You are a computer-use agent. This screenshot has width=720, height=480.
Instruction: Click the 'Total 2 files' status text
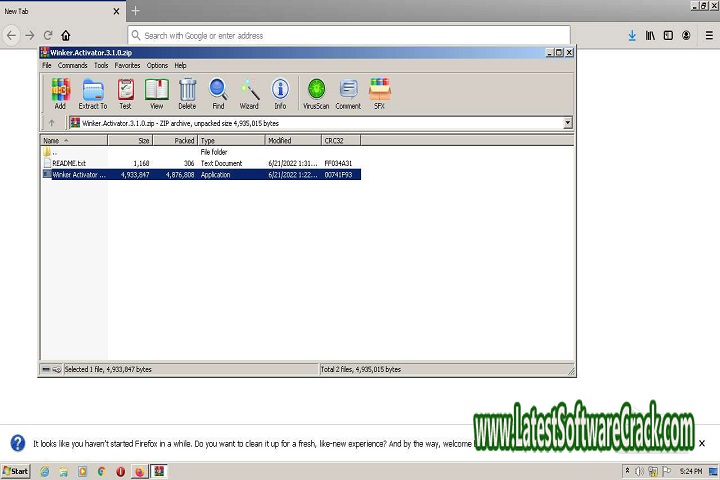[x=360, y=369]
